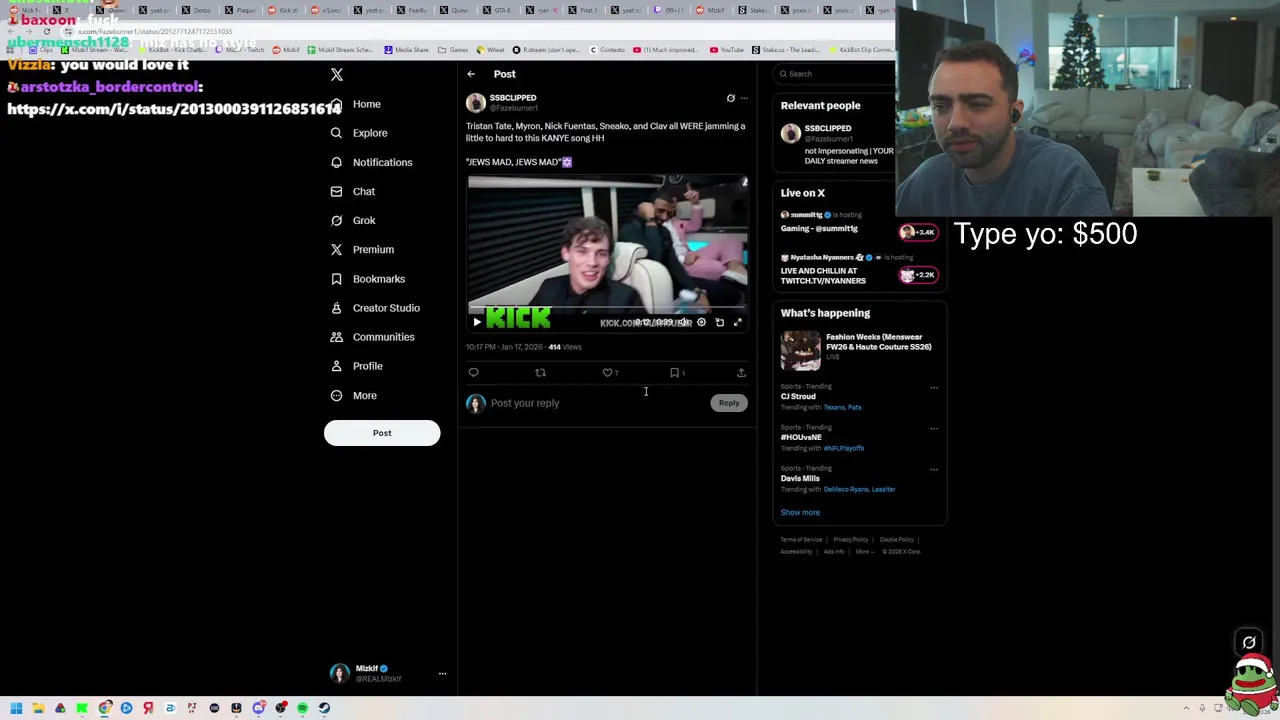This screenshot has height=720, width=1280.
Task: Repost using the retweet icon
Action: [540, 373]
